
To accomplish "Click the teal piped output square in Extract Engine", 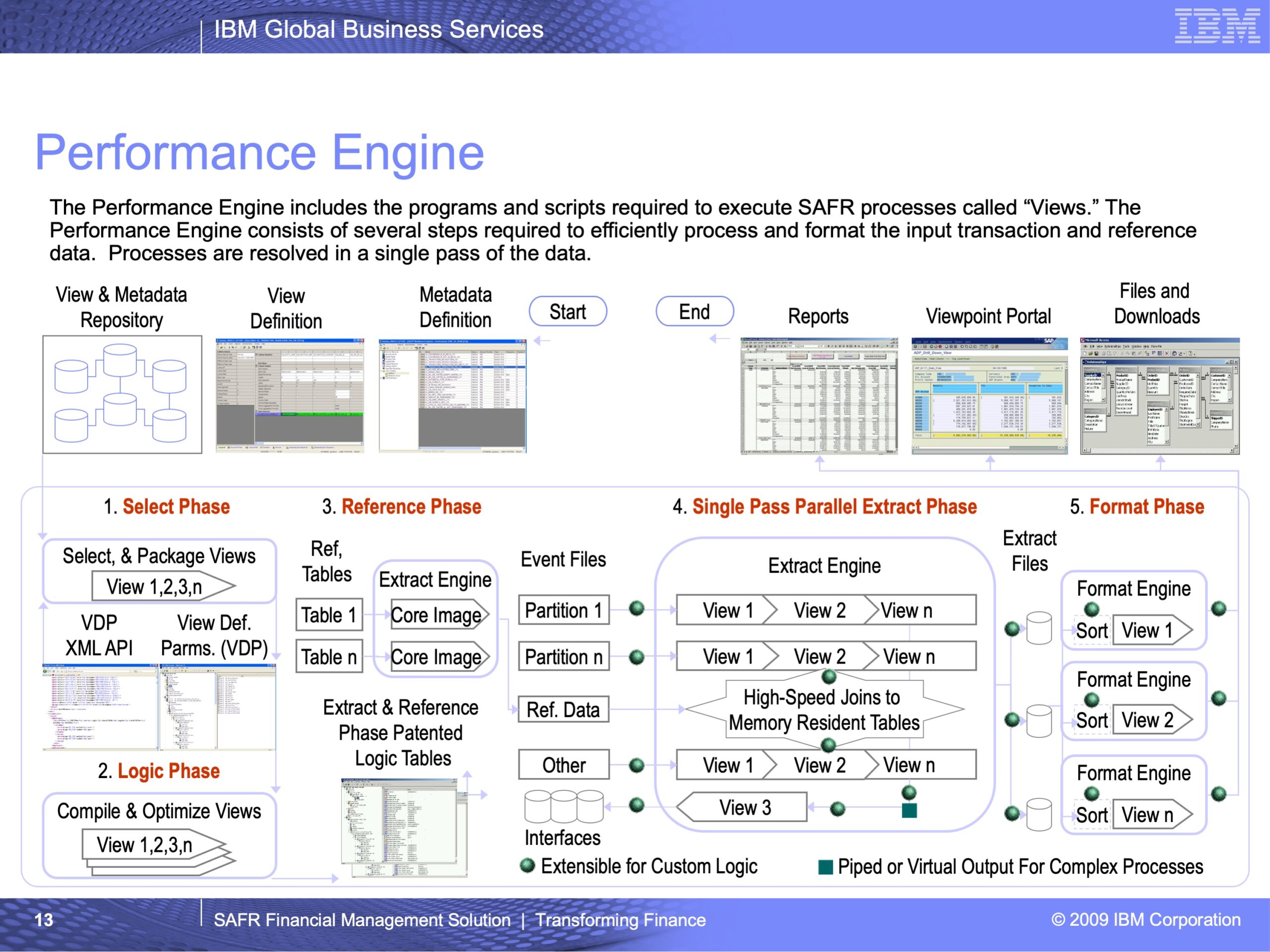I will (909, 810).
